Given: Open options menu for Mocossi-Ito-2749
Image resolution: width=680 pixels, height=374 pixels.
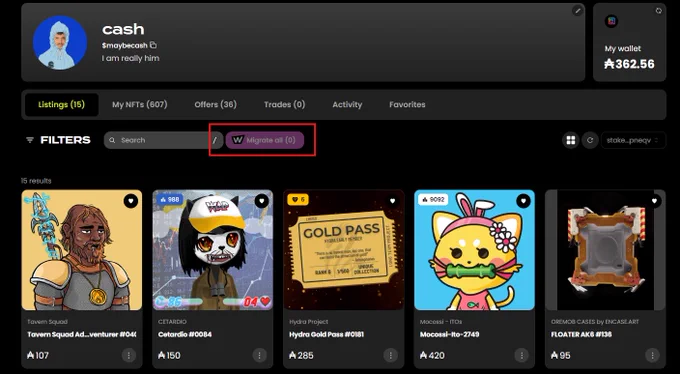Looking at the screenshot, I should (521, 355).
